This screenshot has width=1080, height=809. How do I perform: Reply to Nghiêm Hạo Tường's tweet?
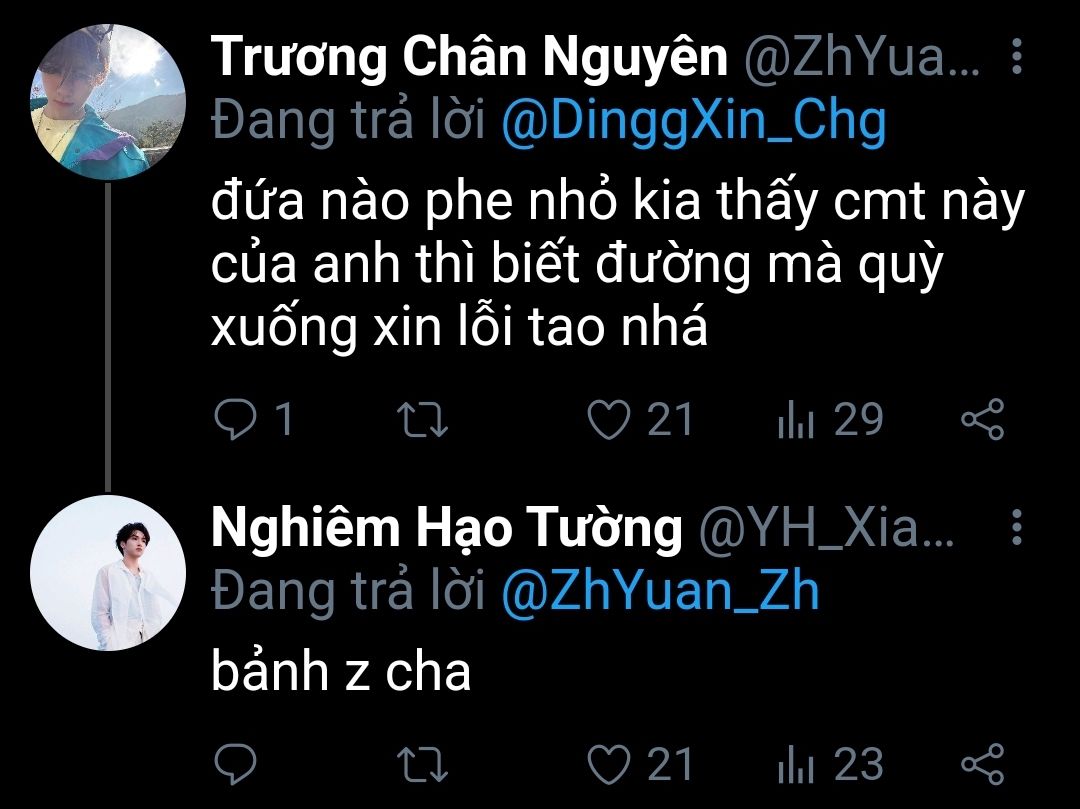(x=236, y=764)
